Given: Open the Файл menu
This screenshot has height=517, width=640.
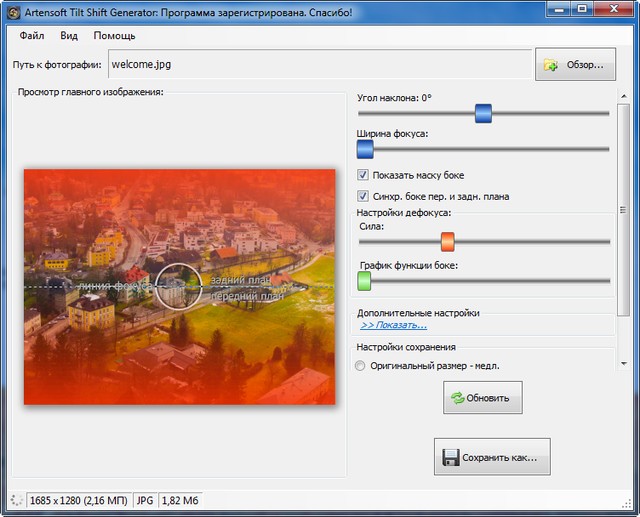Looking at the screenshot, I should [31, 36].
